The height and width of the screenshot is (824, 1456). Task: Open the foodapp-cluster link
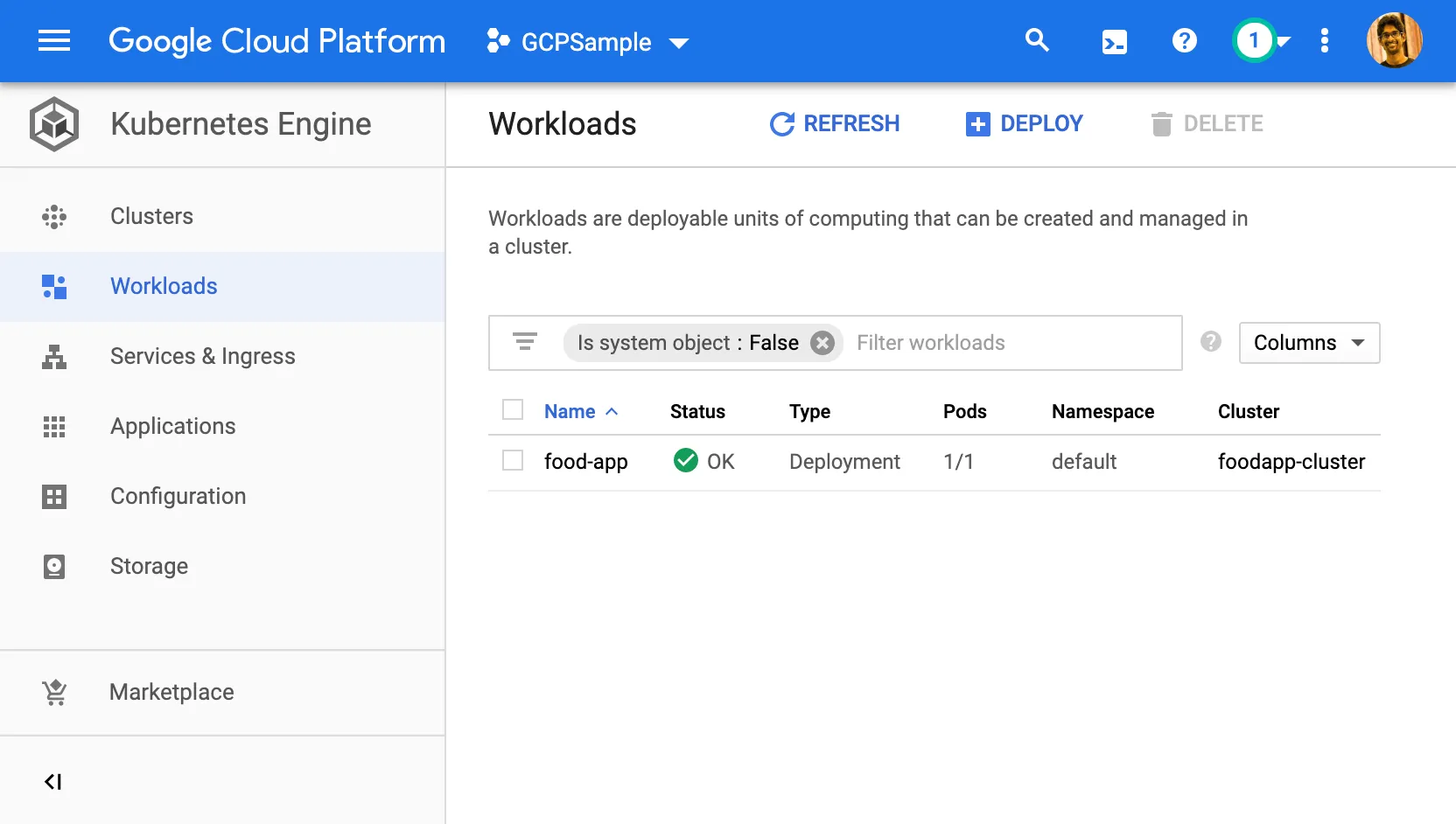[1291, 462]
